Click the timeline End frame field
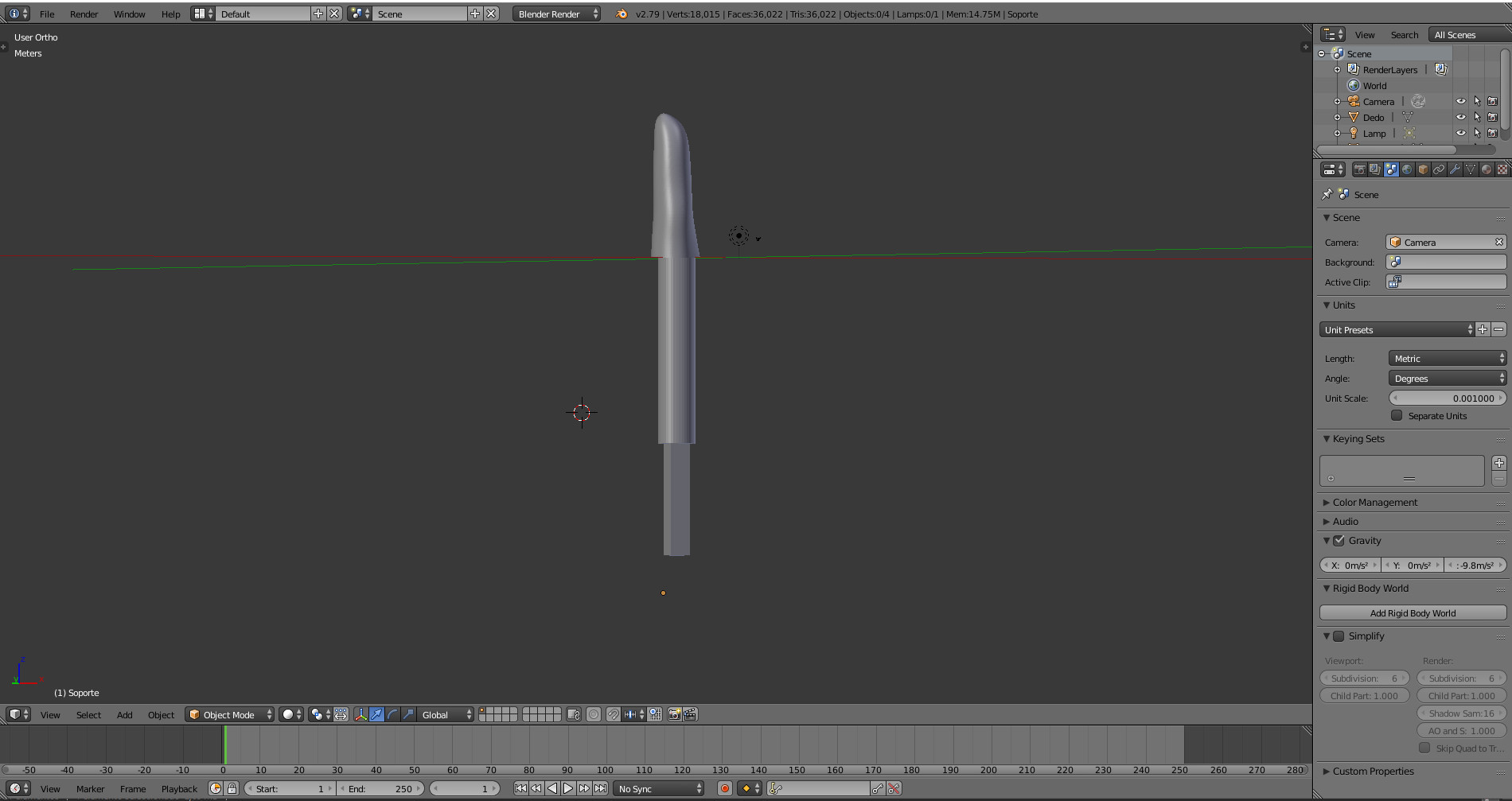This screenshot has width=1512, height=801. pyautogui.click(x=381, y=788)
